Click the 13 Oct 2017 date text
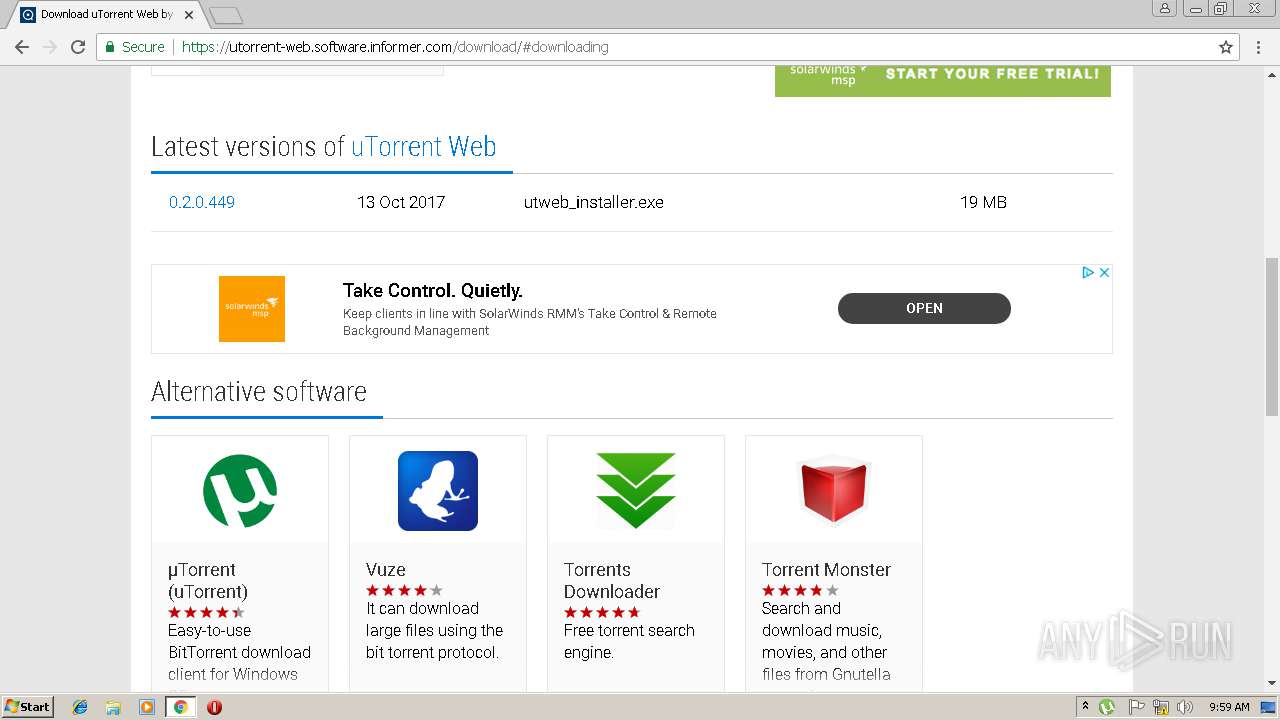This screenshot has height=720, width=1280. tap(401, 202)
